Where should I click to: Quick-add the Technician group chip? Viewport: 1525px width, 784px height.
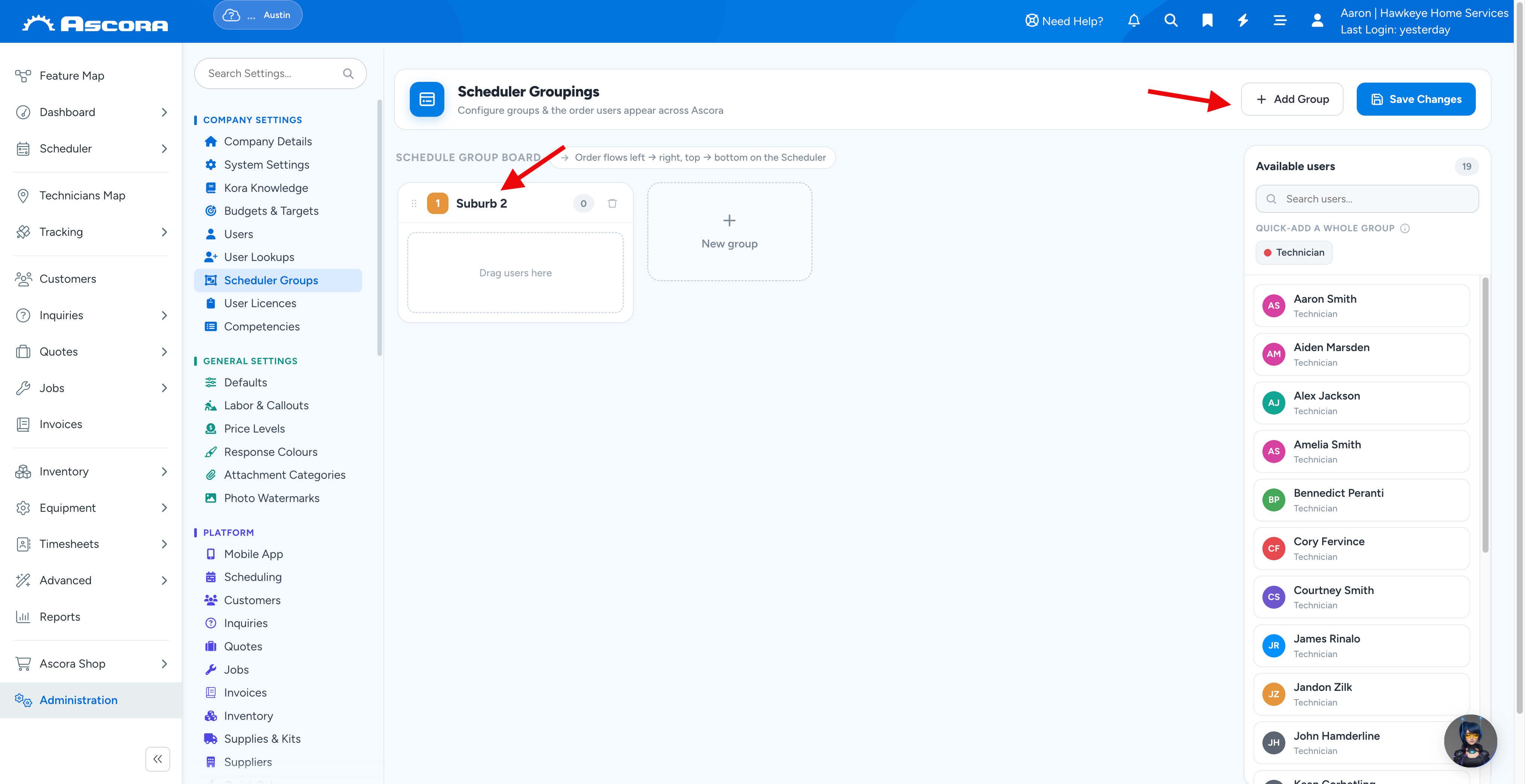(x=1294, y=253)
